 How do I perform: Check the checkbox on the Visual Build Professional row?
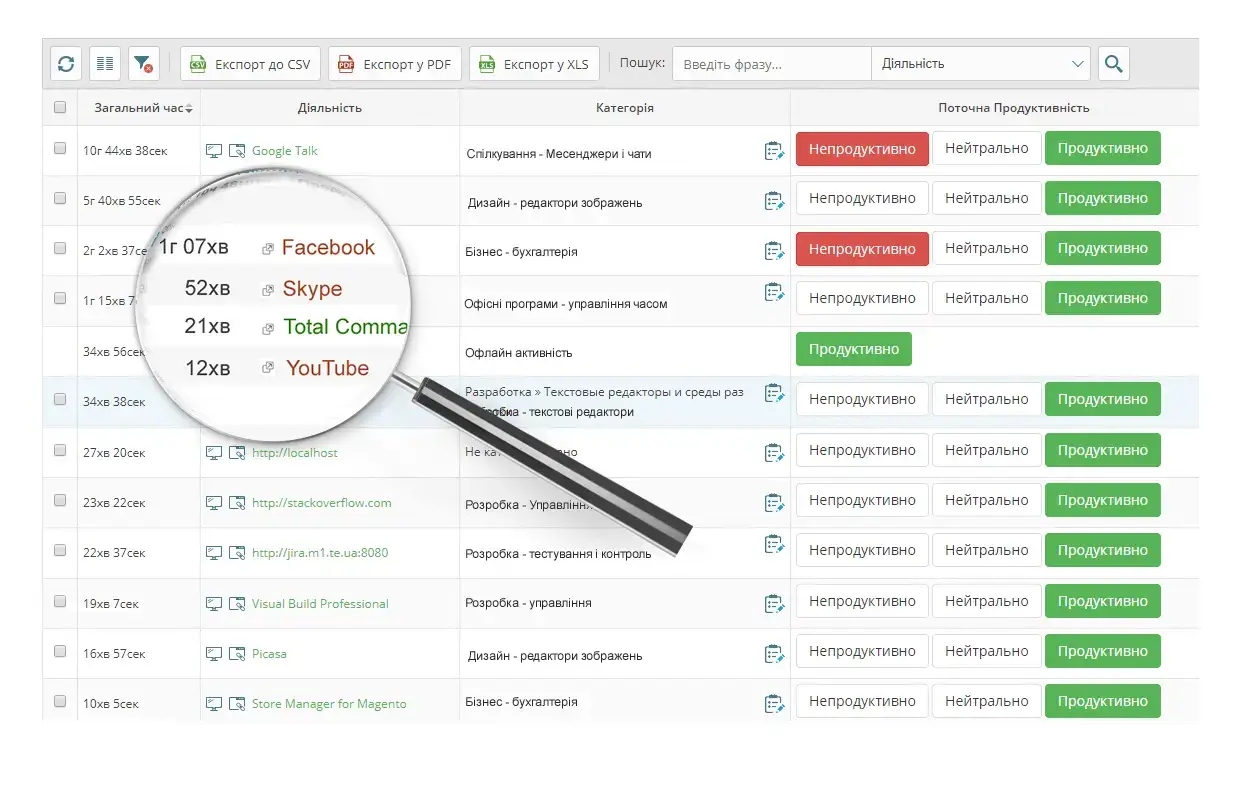click(60, 603)
